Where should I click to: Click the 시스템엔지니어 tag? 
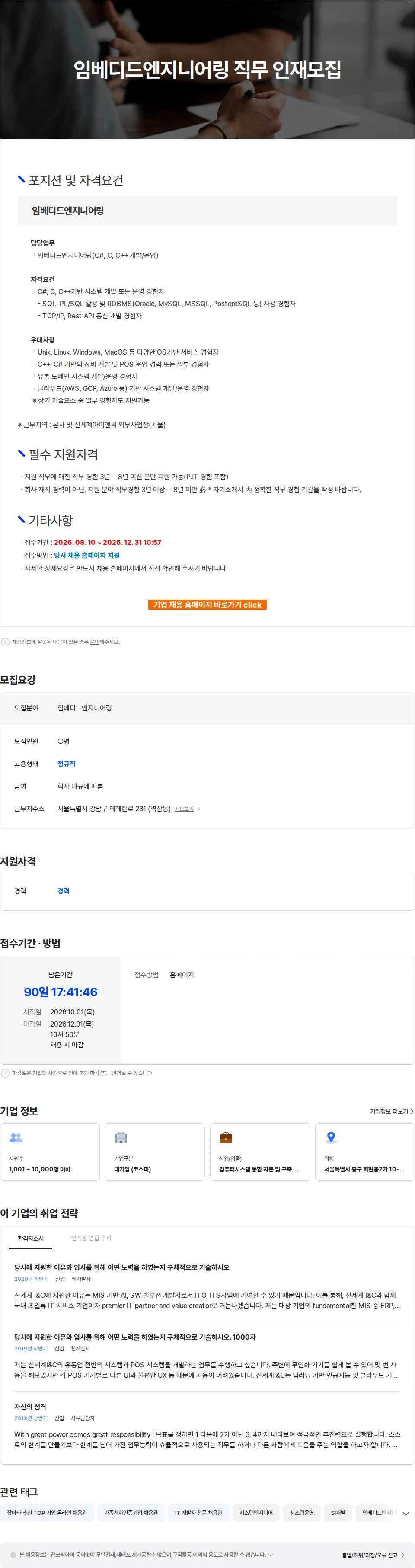pyautogui.click(x=256, y=1513)
